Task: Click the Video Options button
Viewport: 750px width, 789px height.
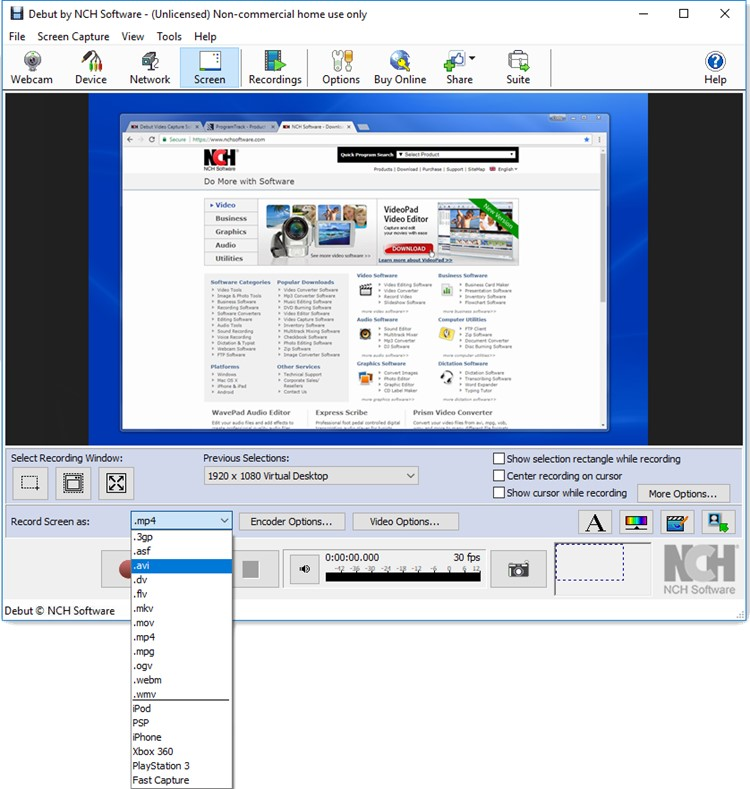Action: pos(405,522)
